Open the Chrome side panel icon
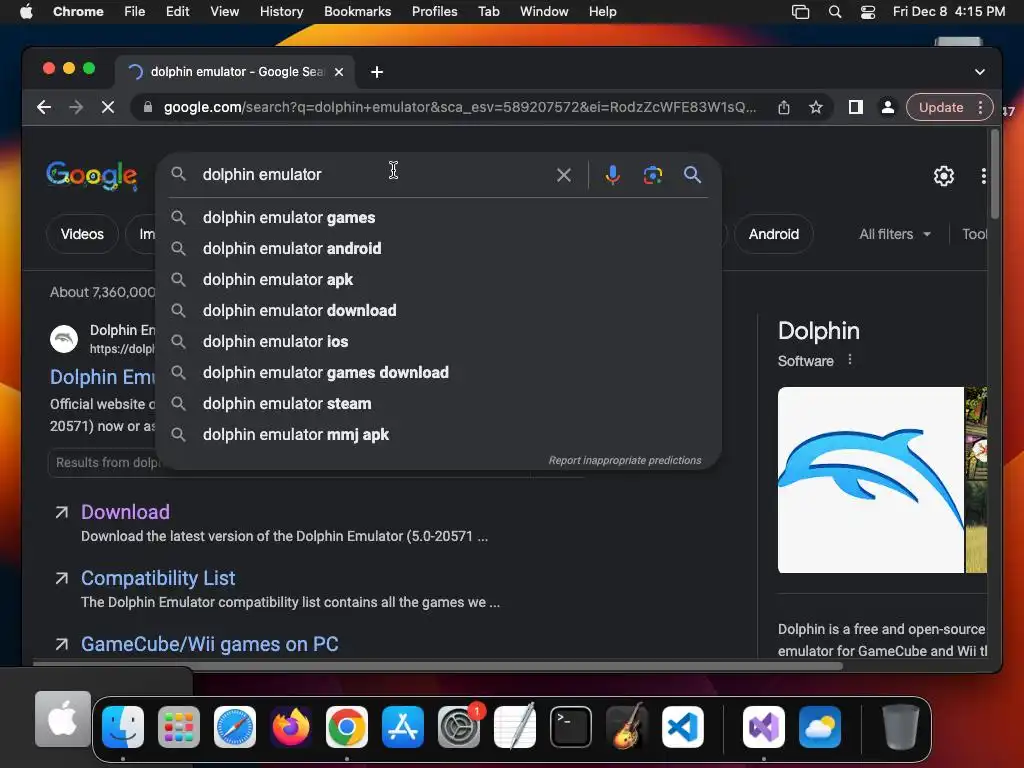The width and height of the screenshot is (1024, 768). (x=856, y=107)
